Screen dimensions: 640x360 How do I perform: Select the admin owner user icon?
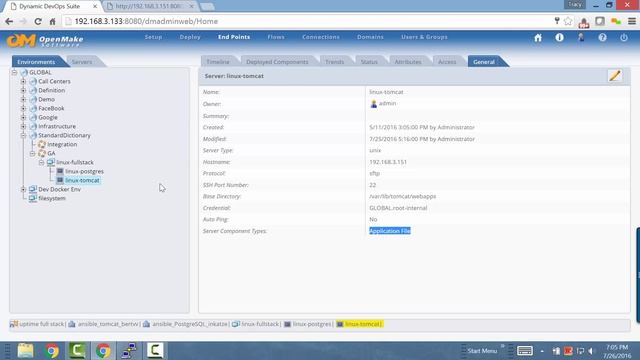373,104
